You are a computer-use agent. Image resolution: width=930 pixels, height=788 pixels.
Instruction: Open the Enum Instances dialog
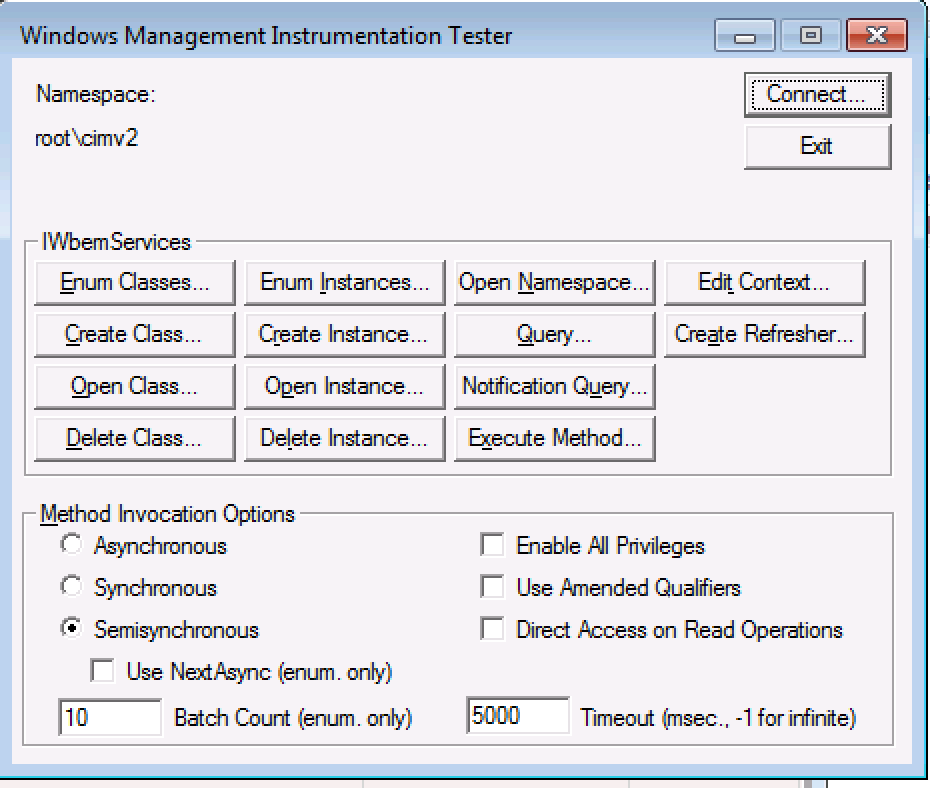(345, 283)
